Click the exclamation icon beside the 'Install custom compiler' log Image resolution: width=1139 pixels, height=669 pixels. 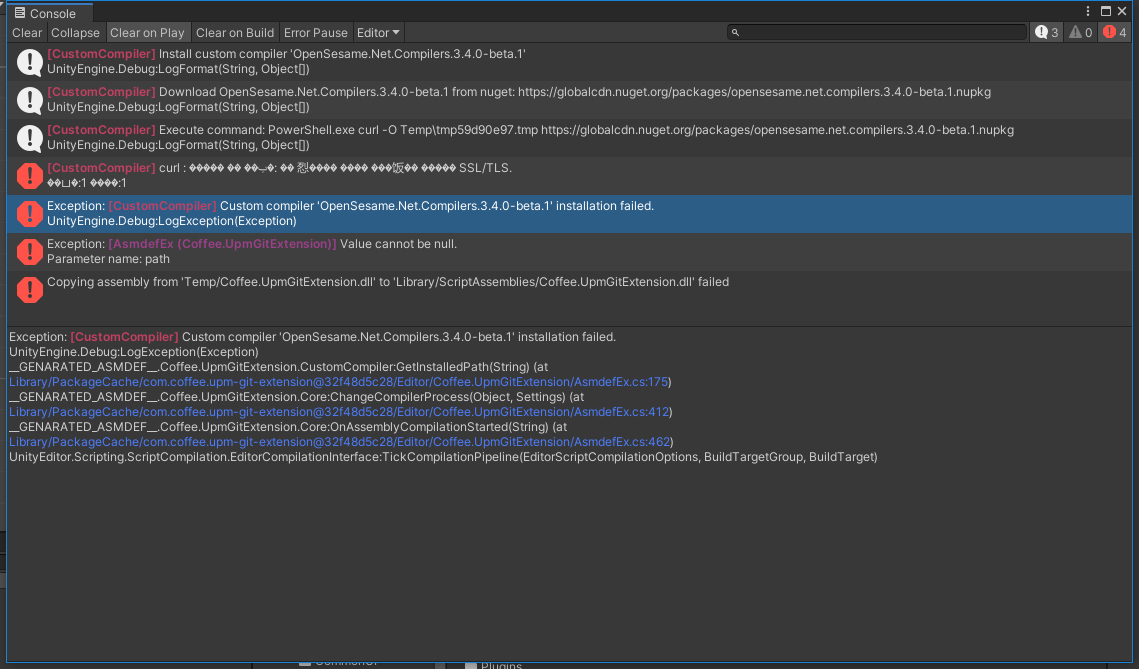(x=29, y=62)
